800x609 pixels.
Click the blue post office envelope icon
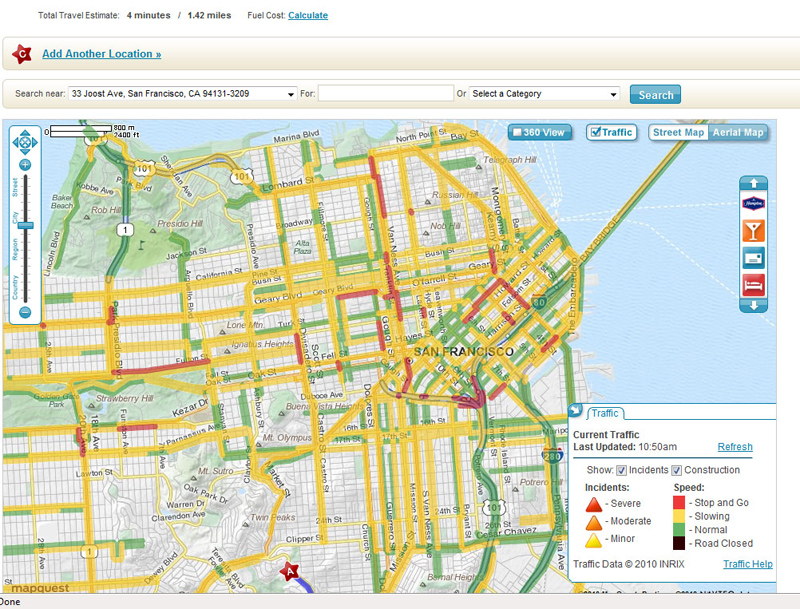(753, 257)
